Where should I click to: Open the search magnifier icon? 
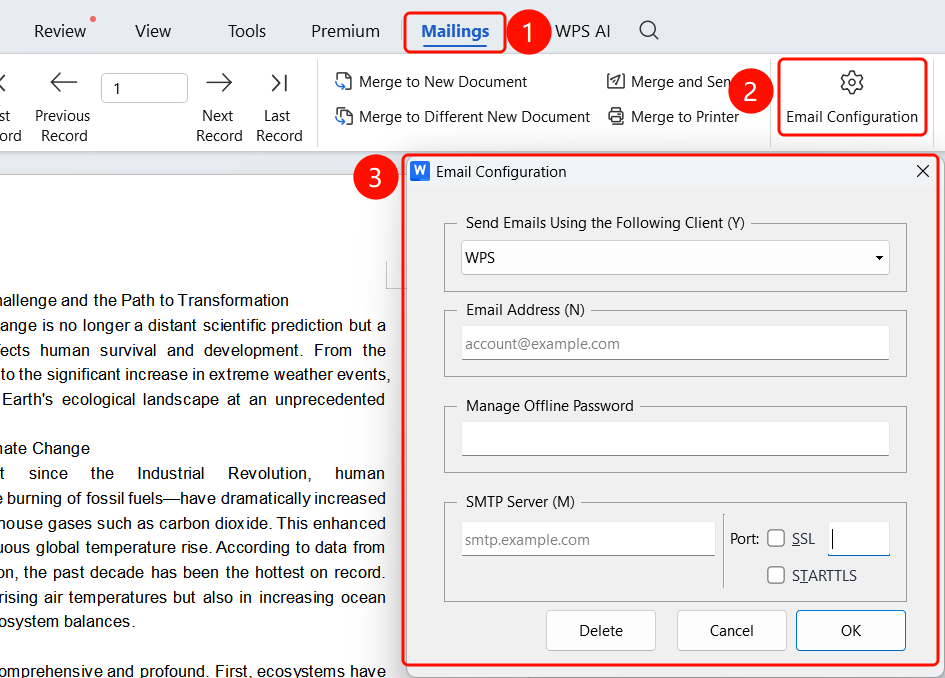648,30
